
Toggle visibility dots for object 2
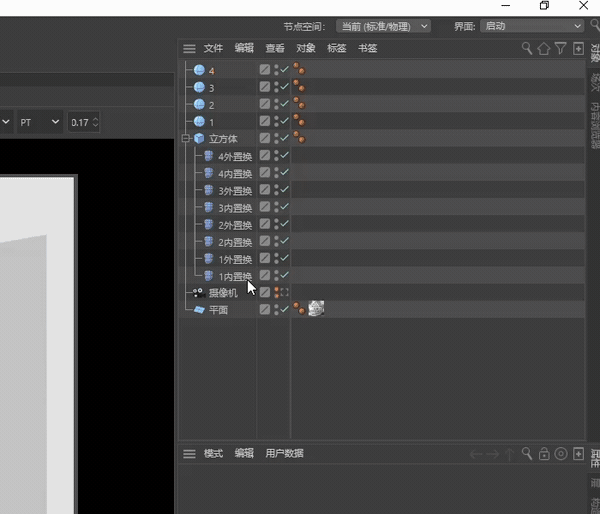click(x=276, y=104)
